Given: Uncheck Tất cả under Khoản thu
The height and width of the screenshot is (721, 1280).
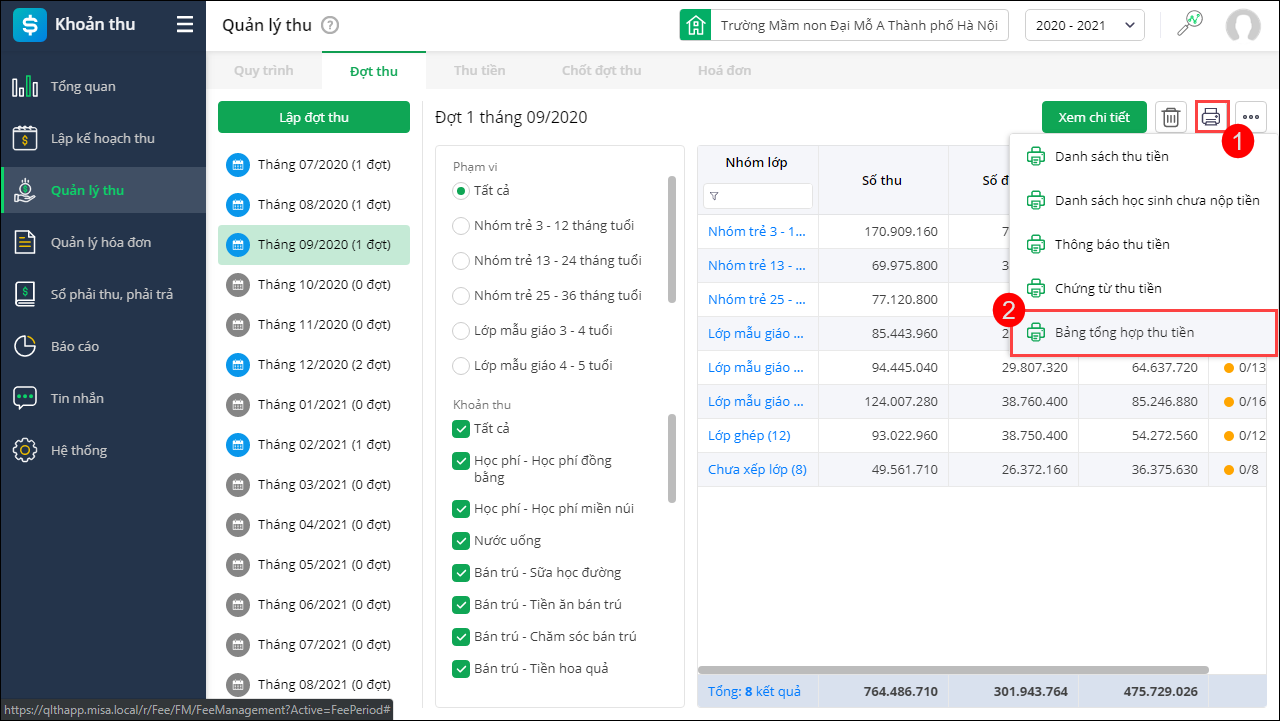Looking at the screenshot, I should [x=461, y=429].
